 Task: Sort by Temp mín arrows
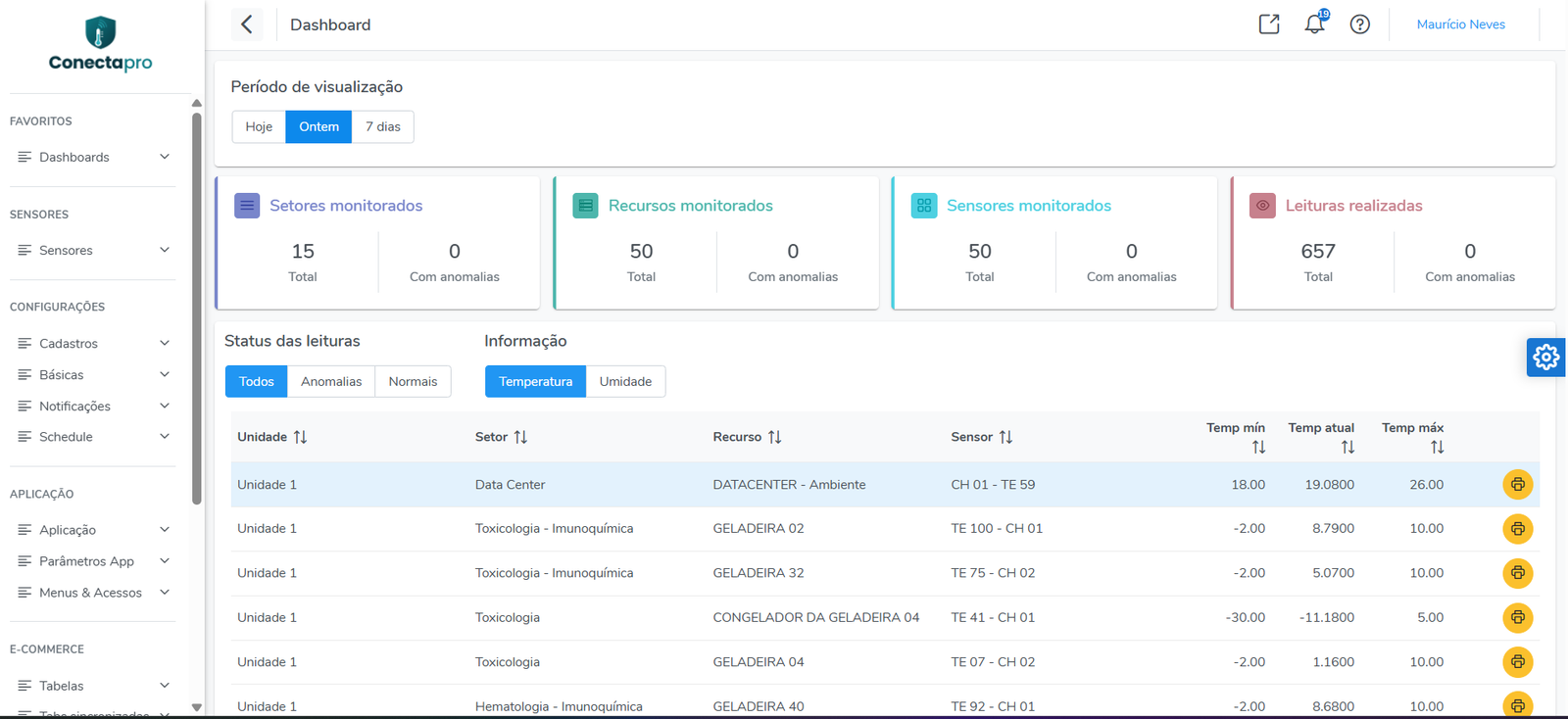click(x=1258, y=447)
